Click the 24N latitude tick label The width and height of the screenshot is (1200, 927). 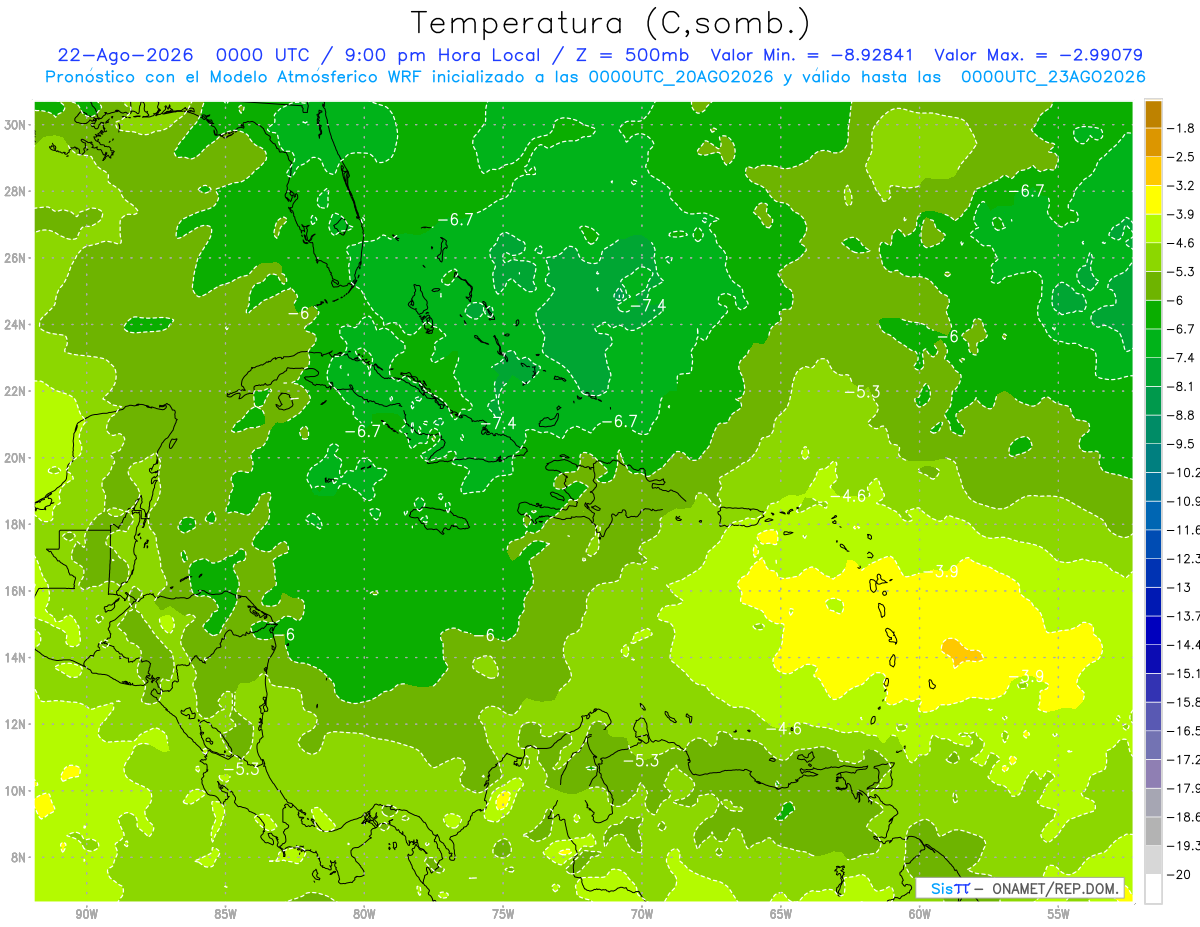(16, 325)
